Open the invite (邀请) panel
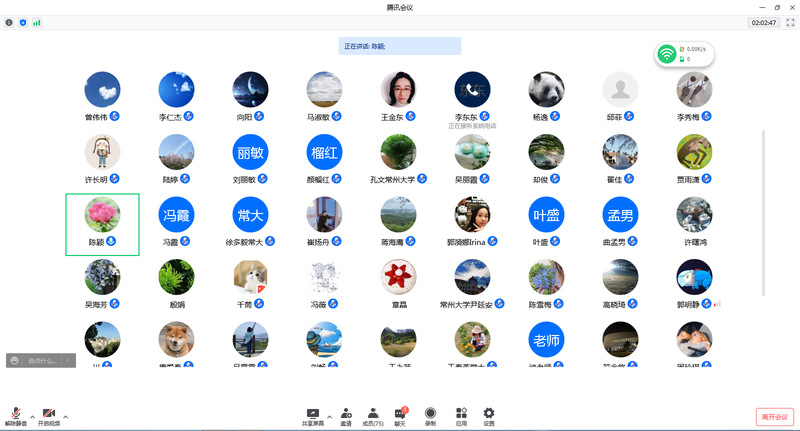Screen dimensions: 800x431 tap(346, 415)
